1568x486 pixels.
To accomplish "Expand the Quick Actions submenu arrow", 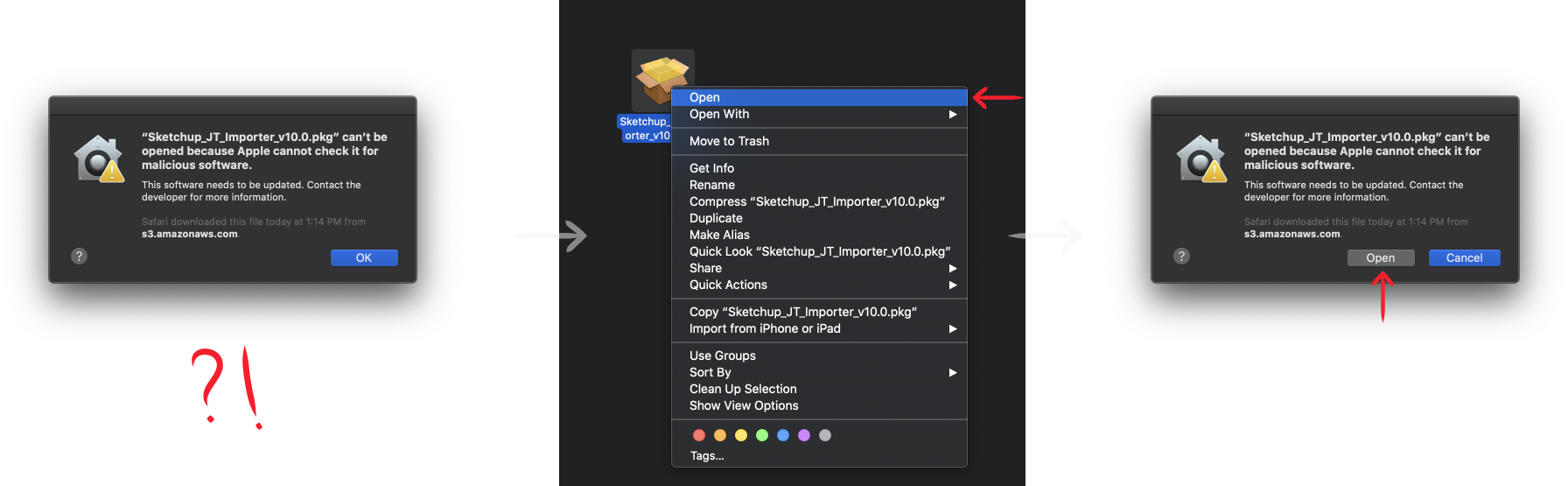I will 953,285.
